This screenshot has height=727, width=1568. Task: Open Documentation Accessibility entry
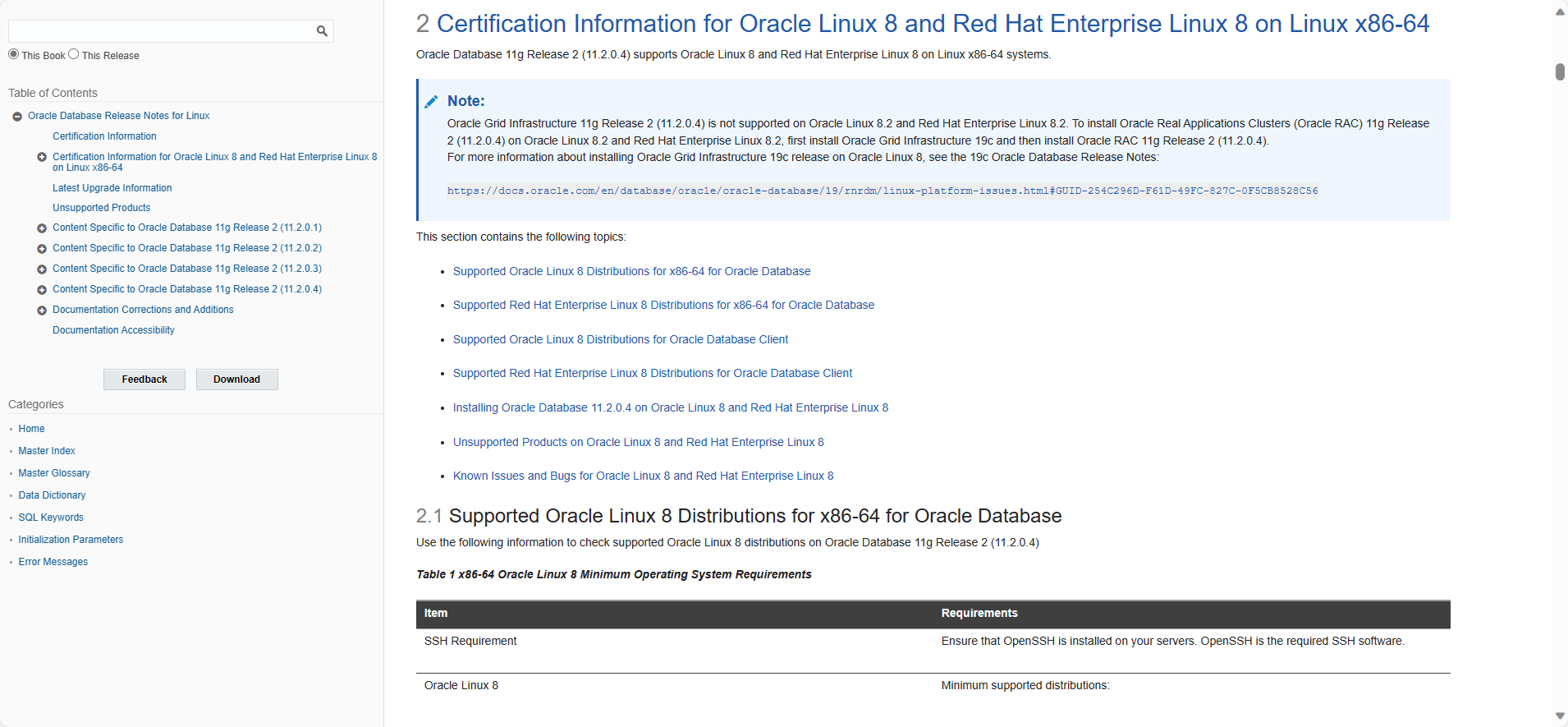(113, 330)
